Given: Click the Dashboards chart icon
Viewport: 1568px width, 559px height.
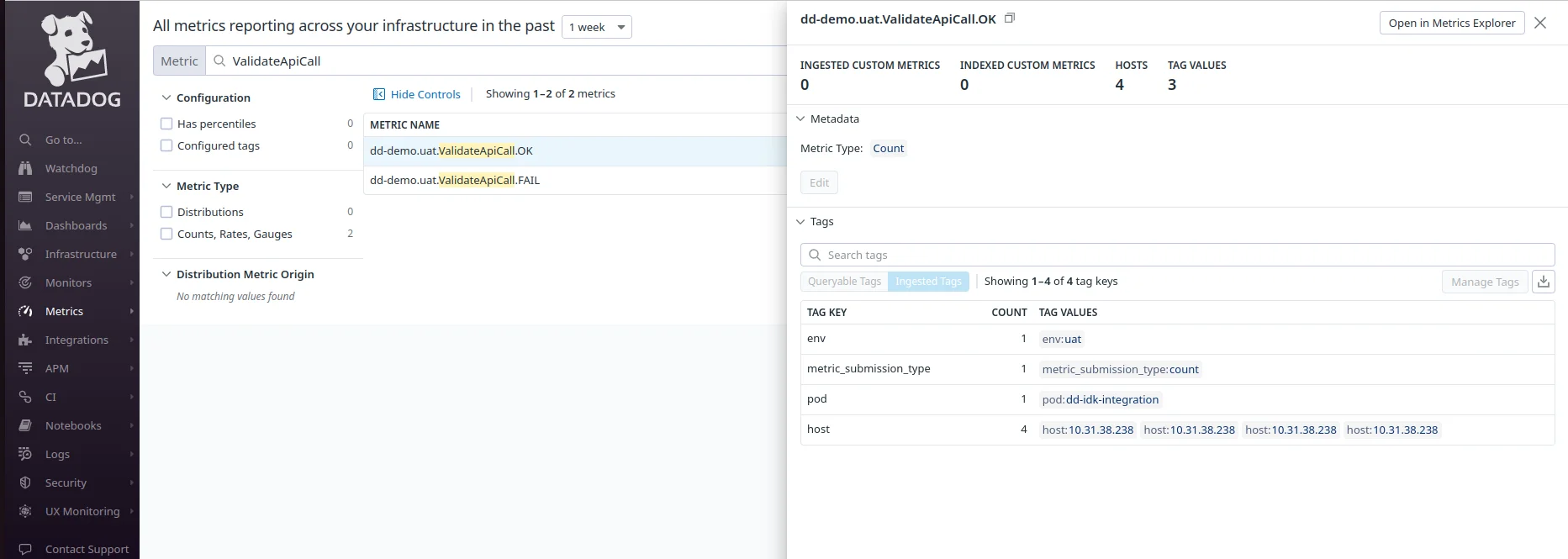Looking at the screenshot, I should (25, 225).
